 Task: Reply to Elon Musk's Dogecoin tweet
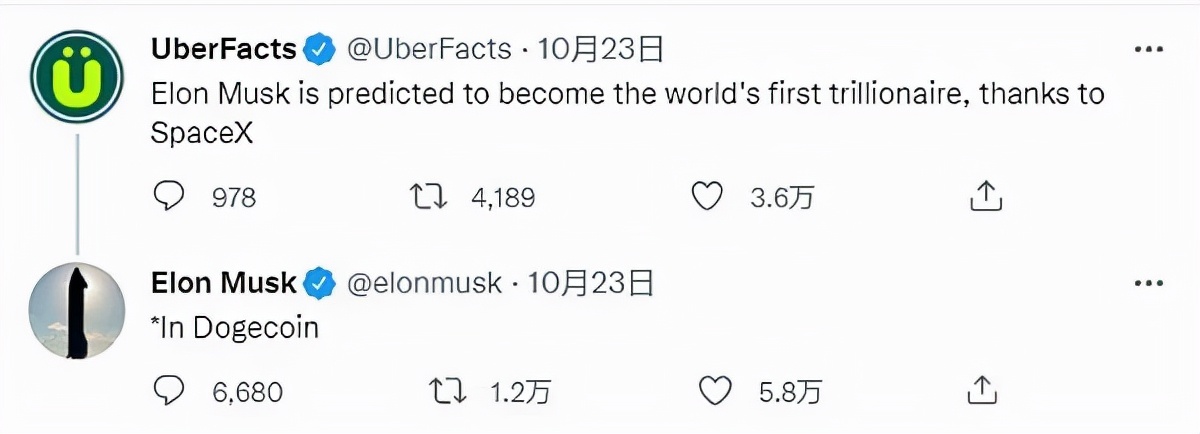(169, 391)
